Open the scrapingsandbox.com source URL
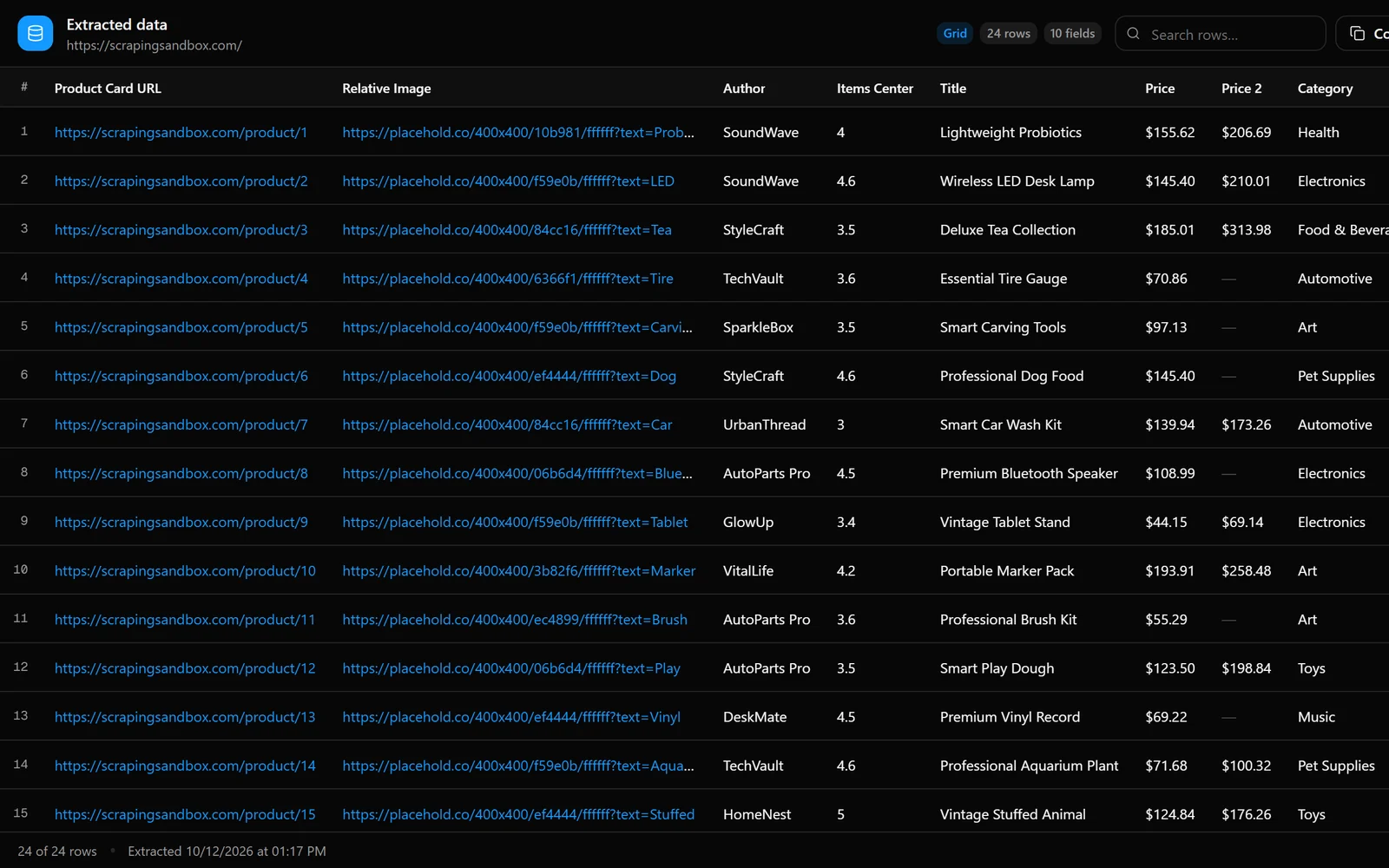The image size is (1389, 868). (x=155, y=45)
